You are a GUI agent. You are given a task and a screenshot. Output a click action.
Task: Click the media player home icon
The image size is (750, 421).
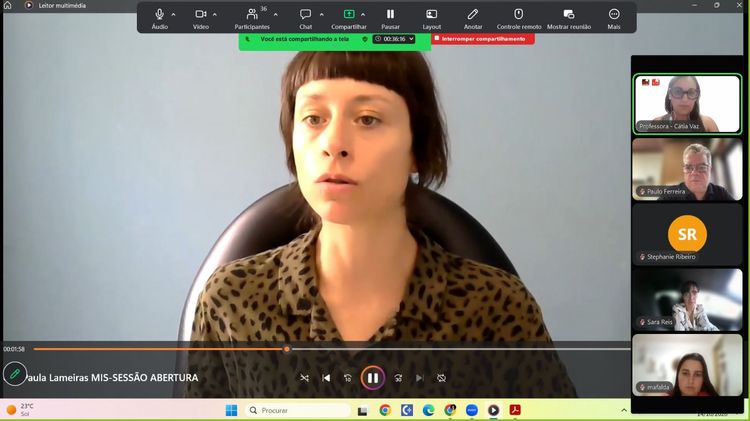click(x=8, y=5)
